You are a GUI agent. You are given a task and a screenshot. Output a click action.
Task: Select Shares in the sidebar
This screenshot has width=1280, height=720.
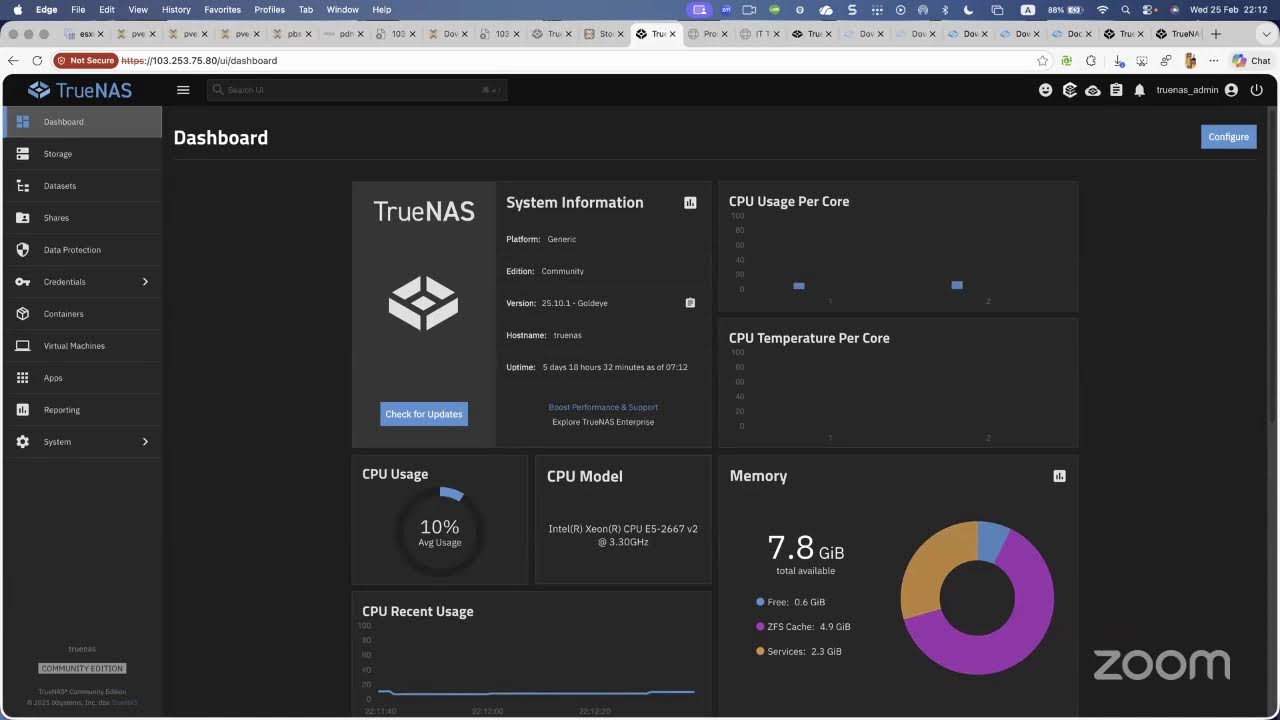81,218
